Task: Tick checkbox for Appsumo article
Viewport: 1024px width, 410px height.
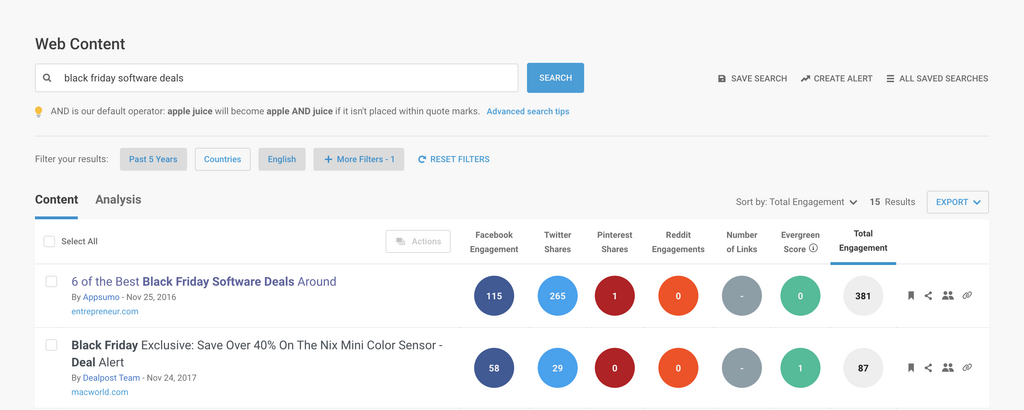Action: 52,282
